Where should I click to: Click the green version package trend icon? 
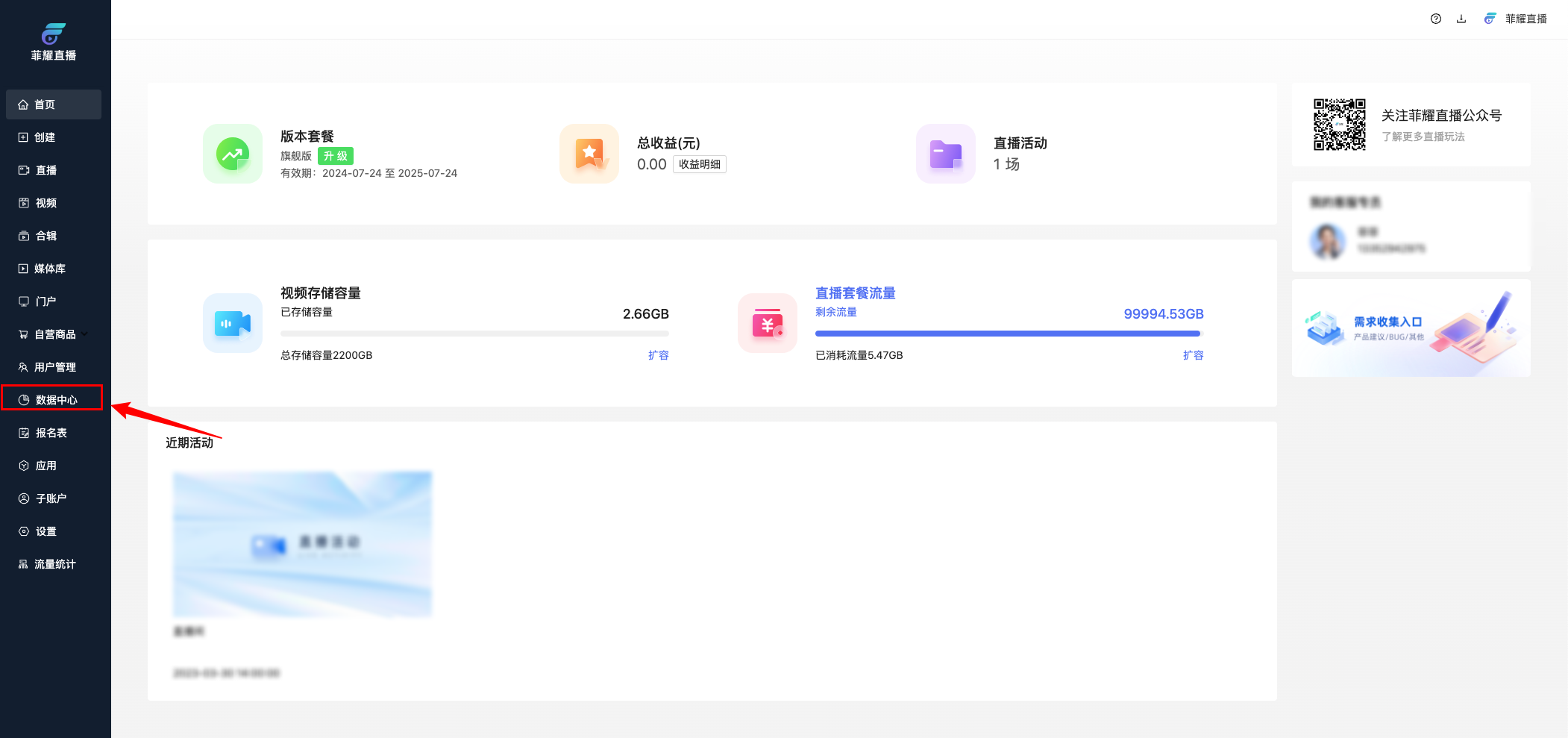coord(233,154)
